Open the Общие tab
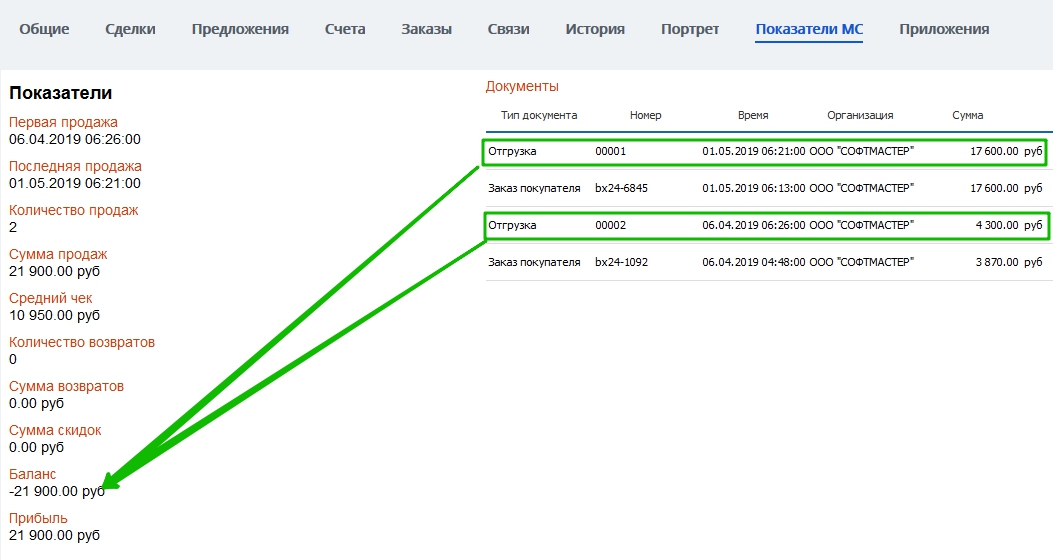The height and width of the screenshot is (560, 1053). point(44,29)
